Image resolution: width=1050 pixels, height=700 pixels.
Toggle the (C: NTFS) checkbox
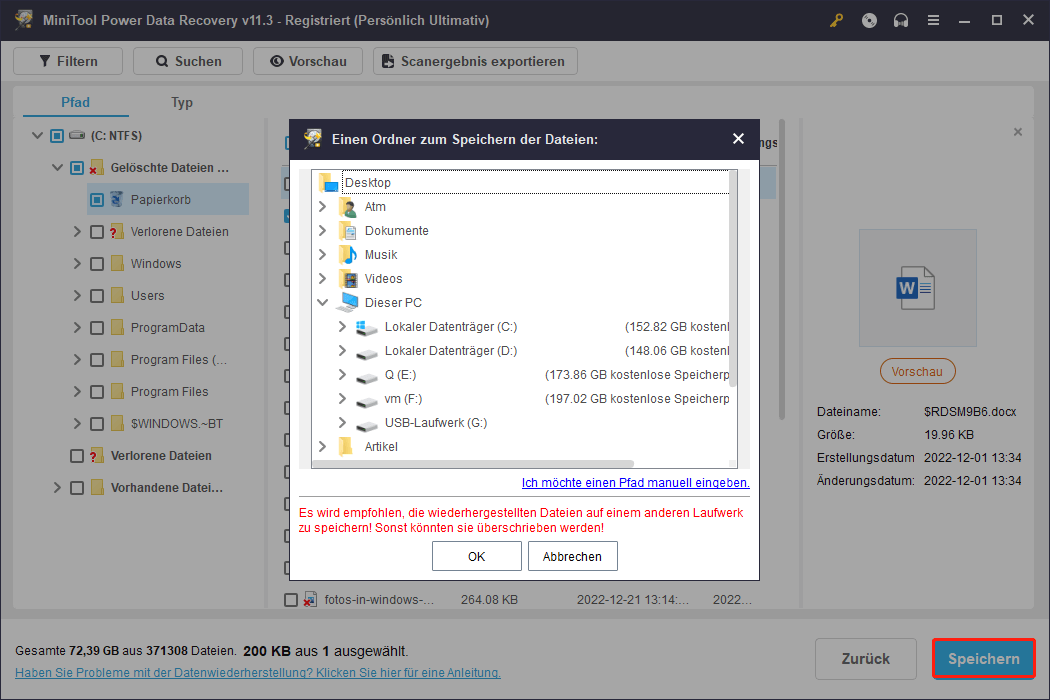pyautogui.click(x=57, y=136)
